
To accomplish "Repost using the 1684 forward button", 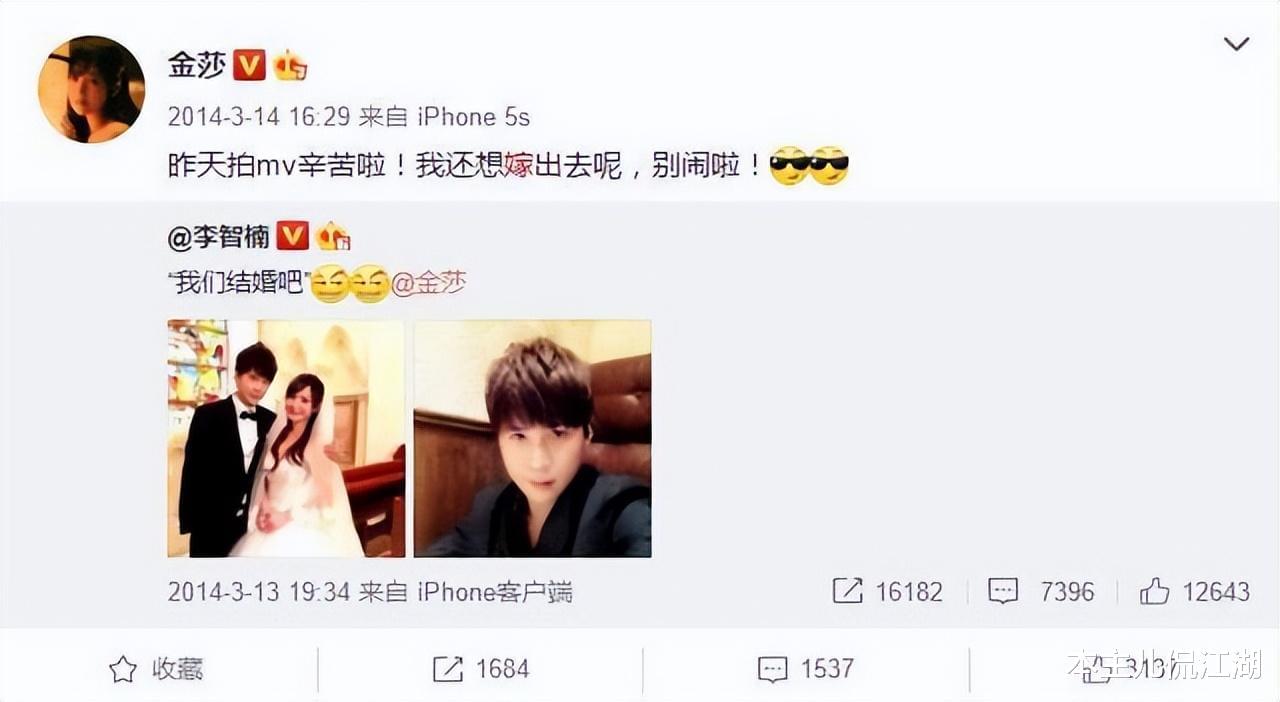I will (x=481, y=669).
